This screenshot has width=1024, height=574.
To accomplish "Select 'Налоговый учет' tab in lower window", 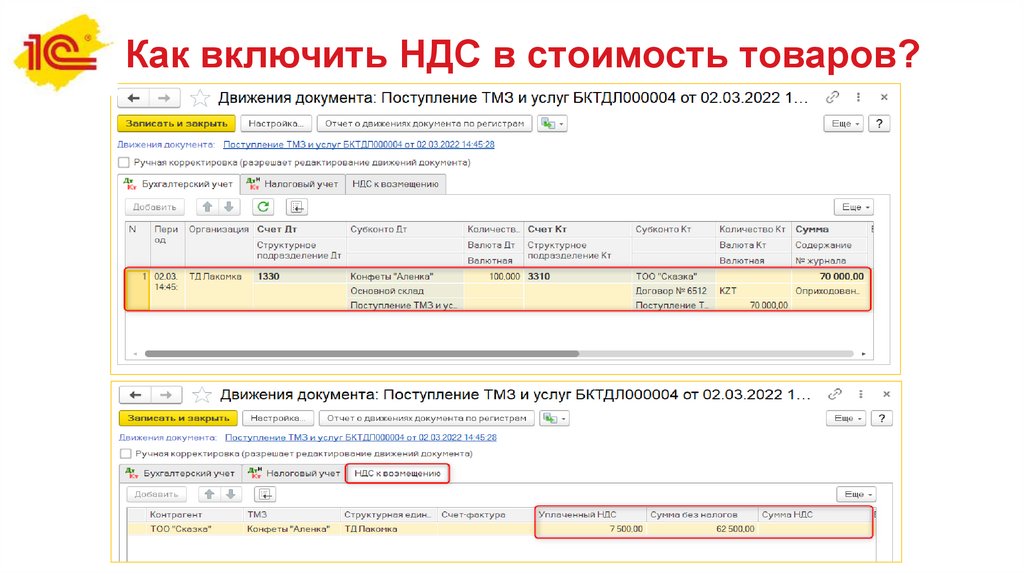I will pos(294,473).
